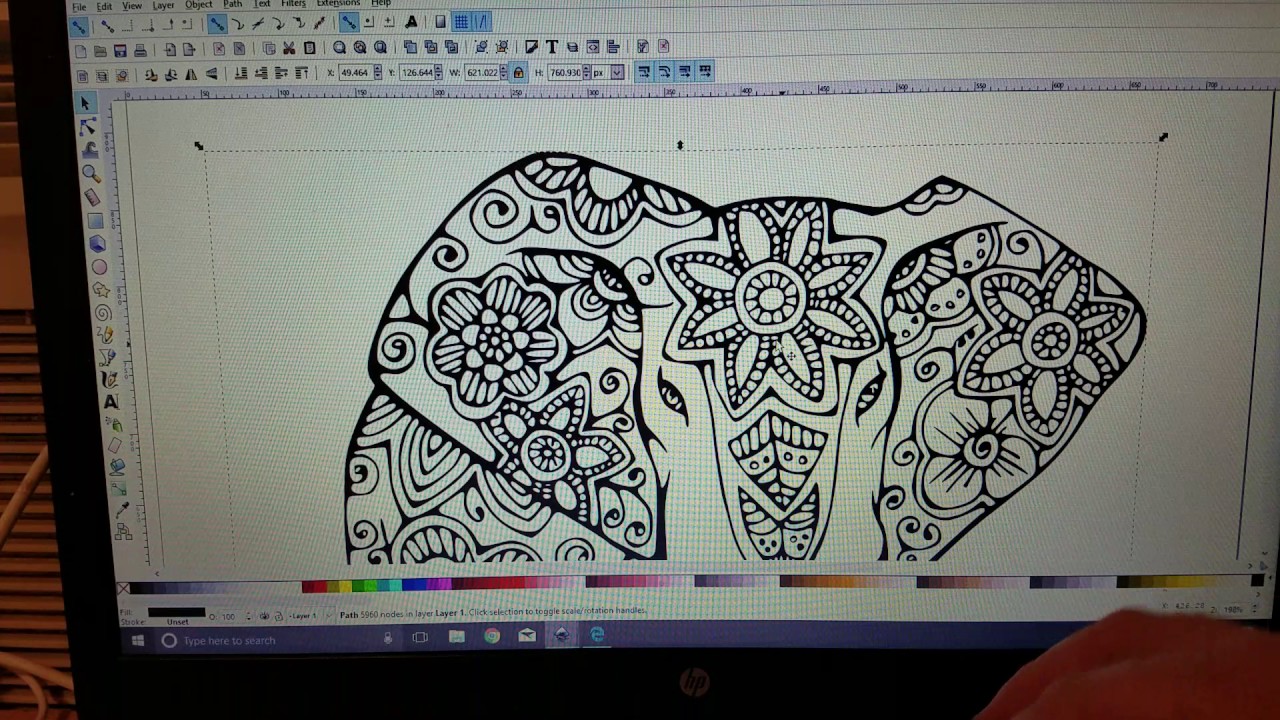Toggle layer visibility eye in status bar
The height and width of the screenshot is (720, 1280).
coord(264,616)
